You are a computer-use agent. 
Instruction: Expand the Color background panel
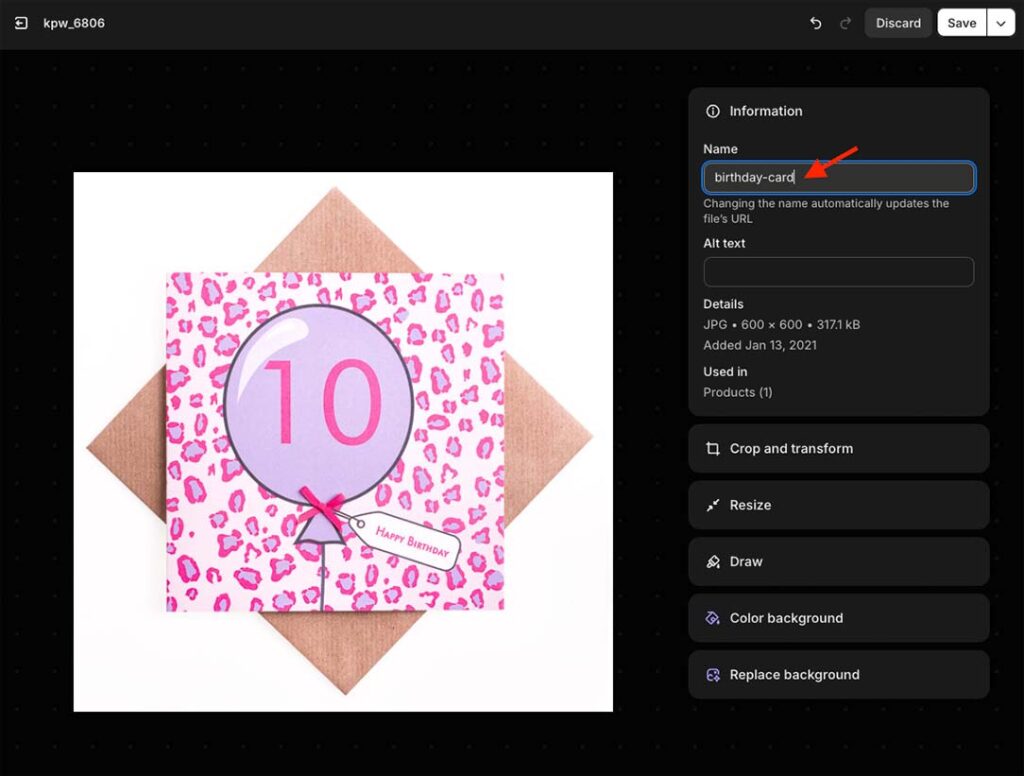(x=839, y=618)
